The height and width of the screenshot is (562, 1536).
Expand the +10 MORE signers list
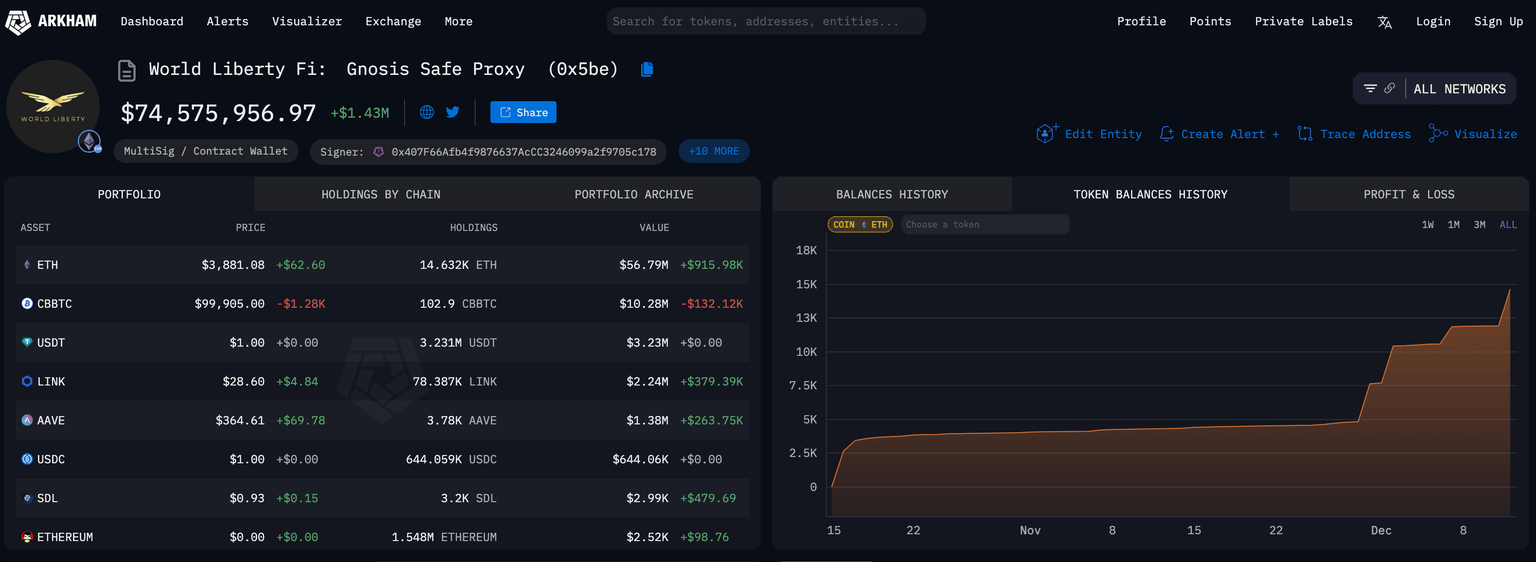tap(713, 151)
